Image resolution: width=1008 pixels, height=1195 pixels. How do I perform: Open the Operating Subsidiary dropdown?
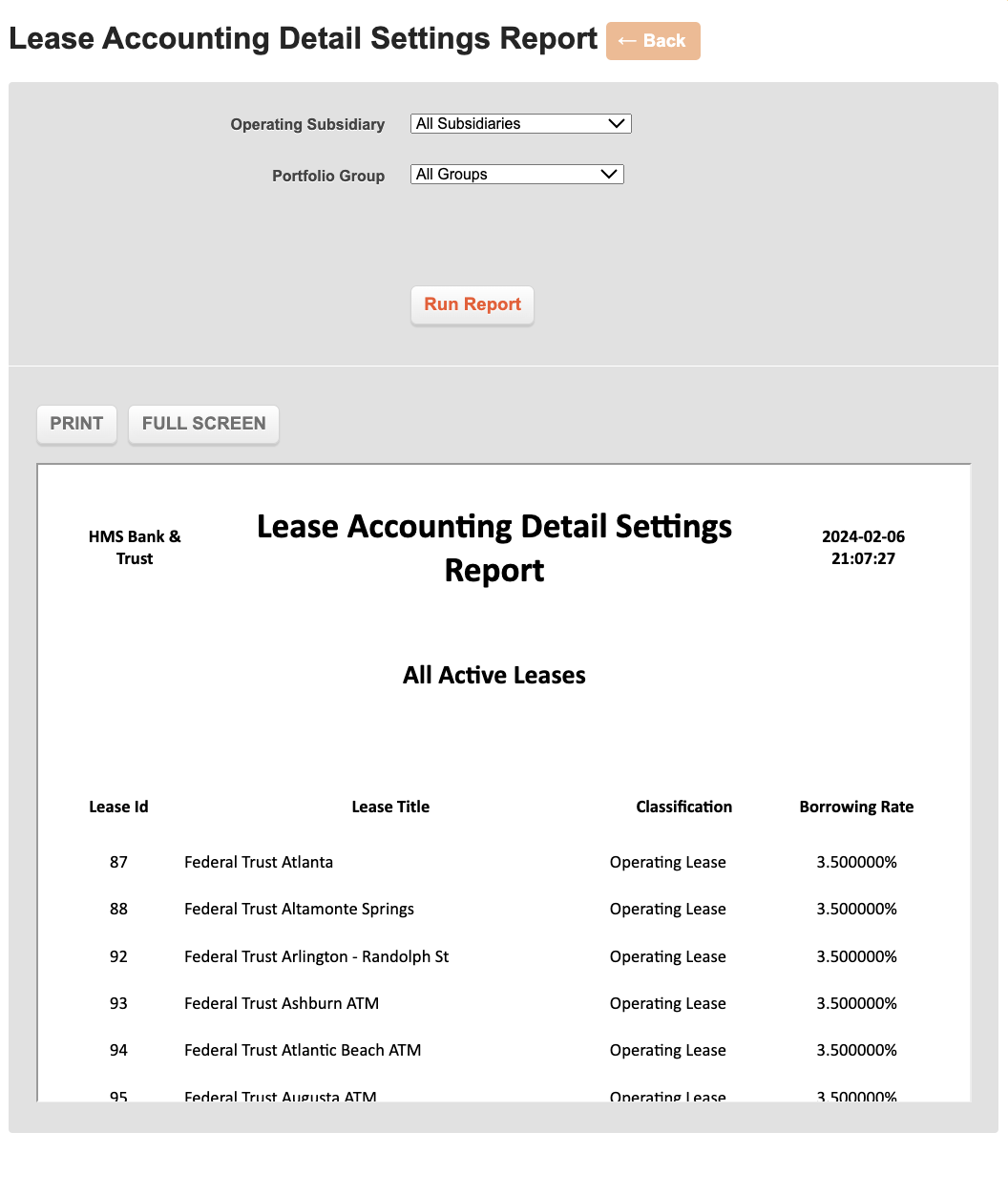click(x=520, y=124)
